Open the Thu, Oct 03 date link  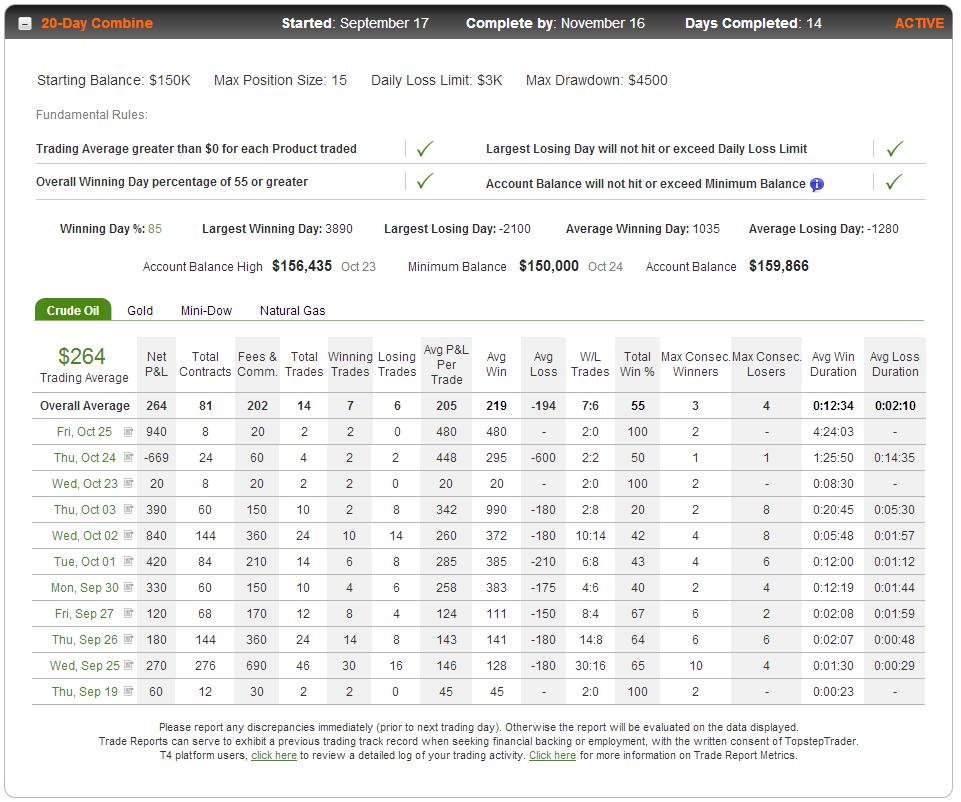pos(85,510)
